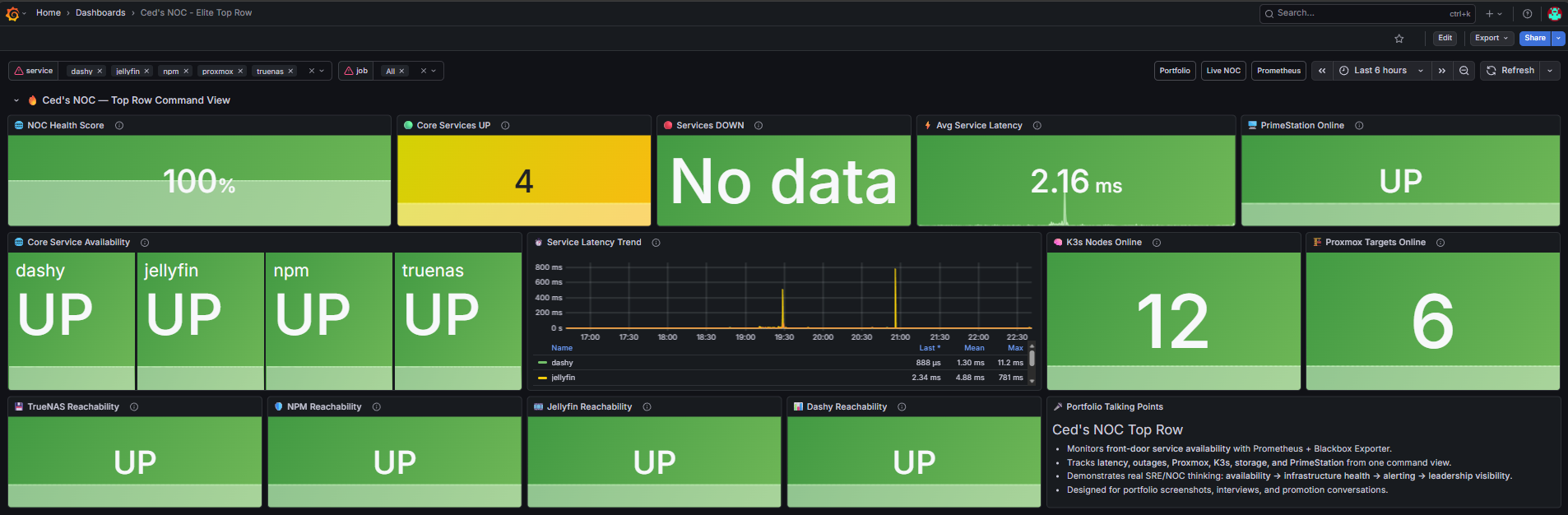Show info for Services DOWN panel
1568x515 pixels.
tap(758, 126)
